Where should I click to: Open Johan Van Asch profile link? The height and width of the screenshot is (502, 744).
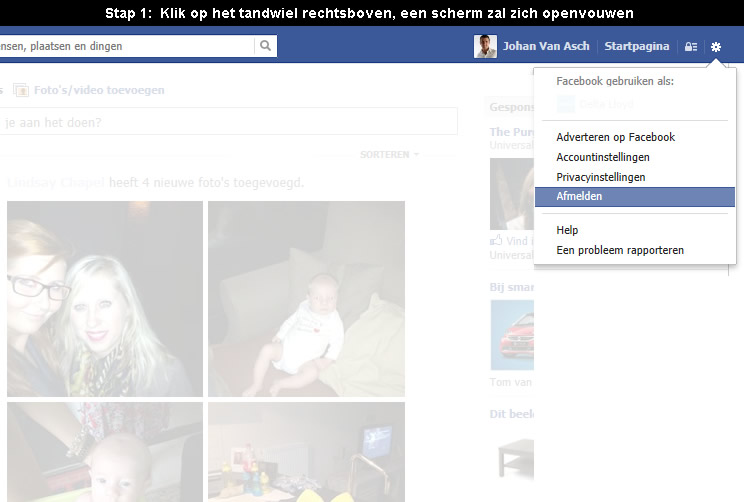546,46
